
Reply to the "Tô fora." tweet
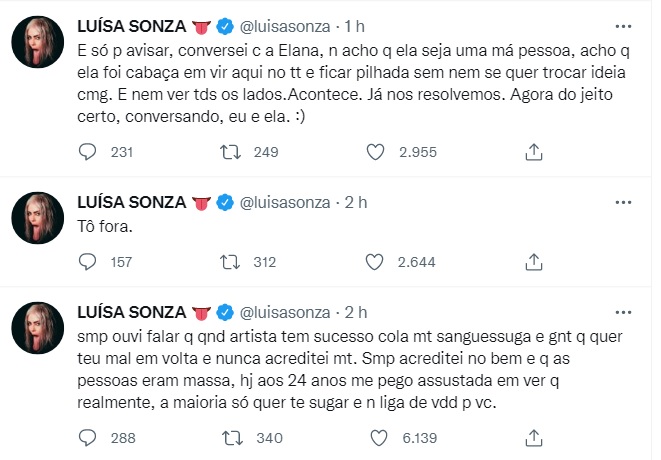coord(88,262)
